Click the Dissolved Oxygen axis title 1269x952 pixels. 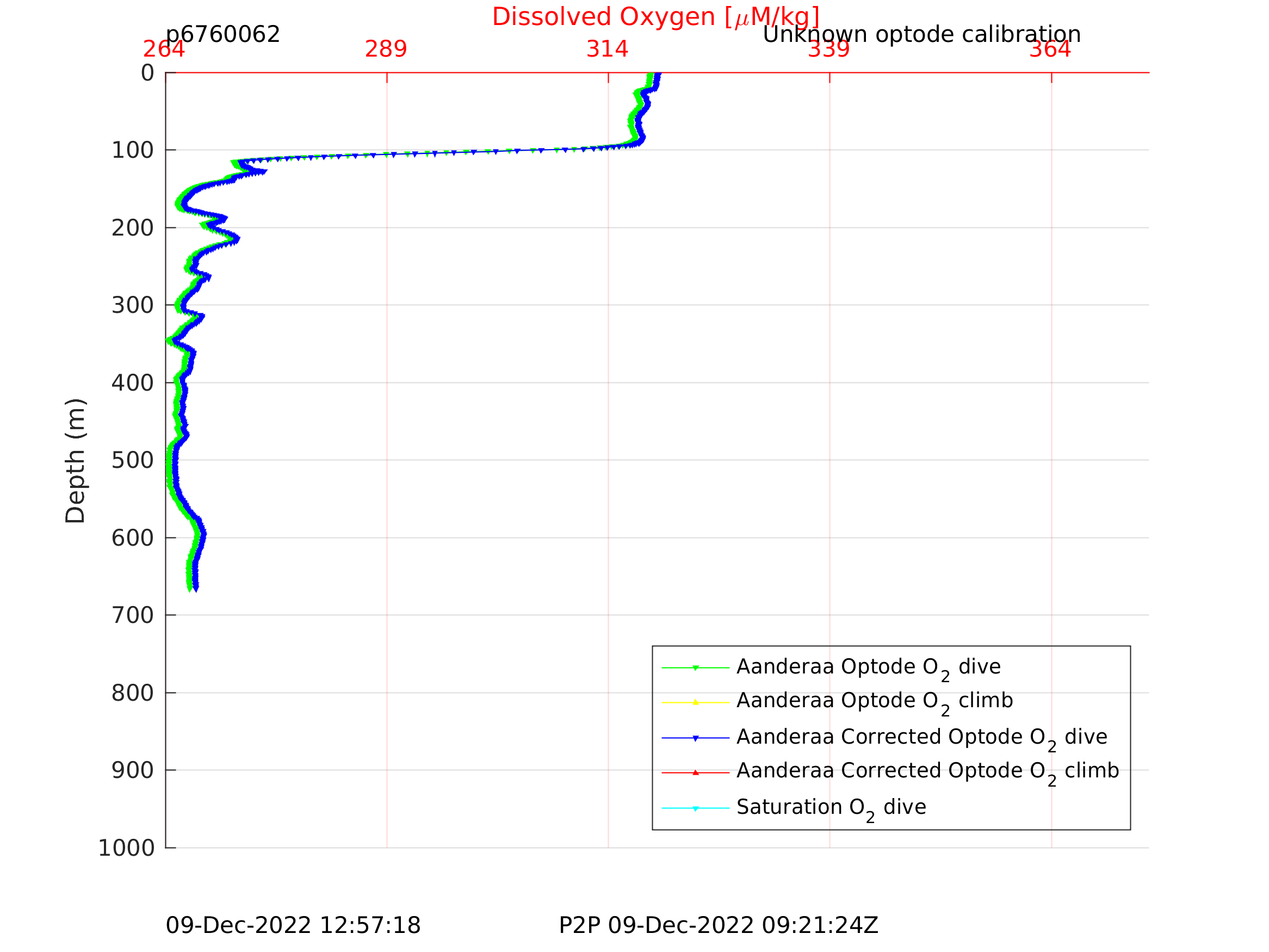(x=655, y=17)
